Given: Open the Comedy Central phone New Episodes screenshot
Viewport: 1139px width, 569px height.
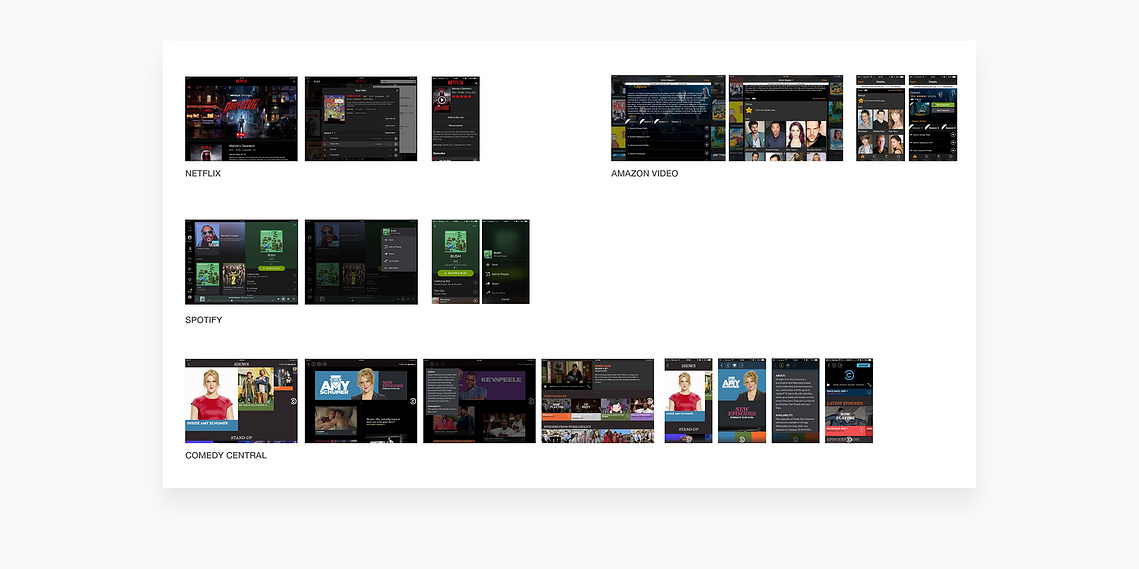Looking at the screenshot, I should (742, 400).
